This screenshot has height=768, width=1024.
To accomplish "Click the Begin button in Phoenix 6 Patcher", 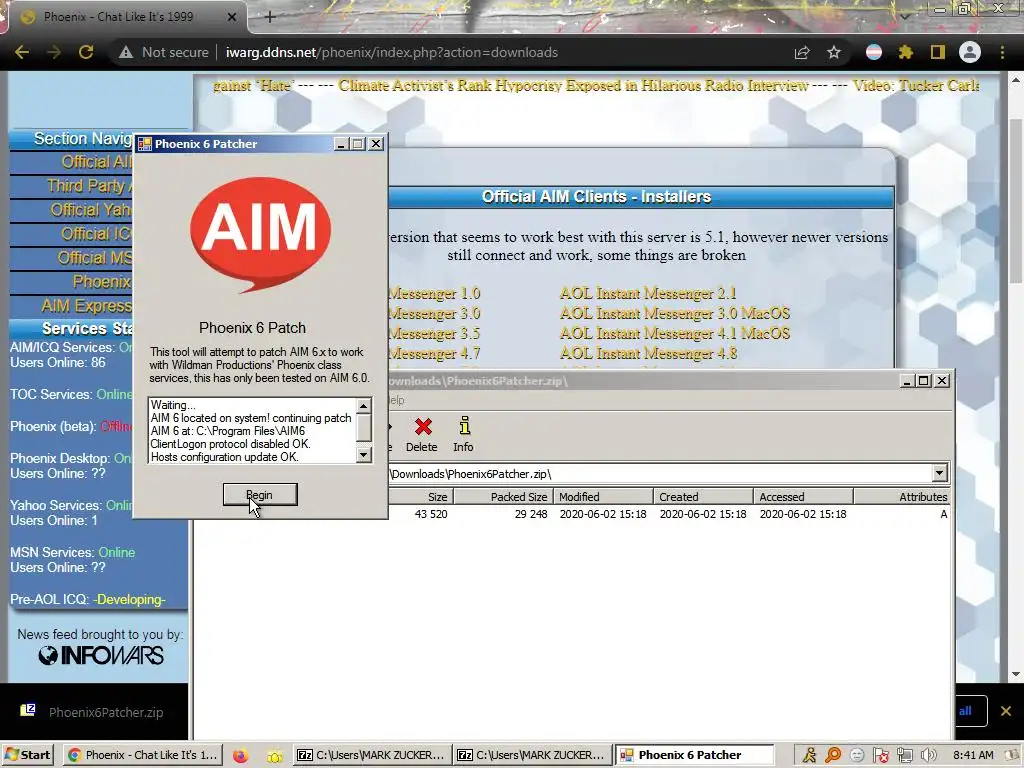I will coord(260,494).
